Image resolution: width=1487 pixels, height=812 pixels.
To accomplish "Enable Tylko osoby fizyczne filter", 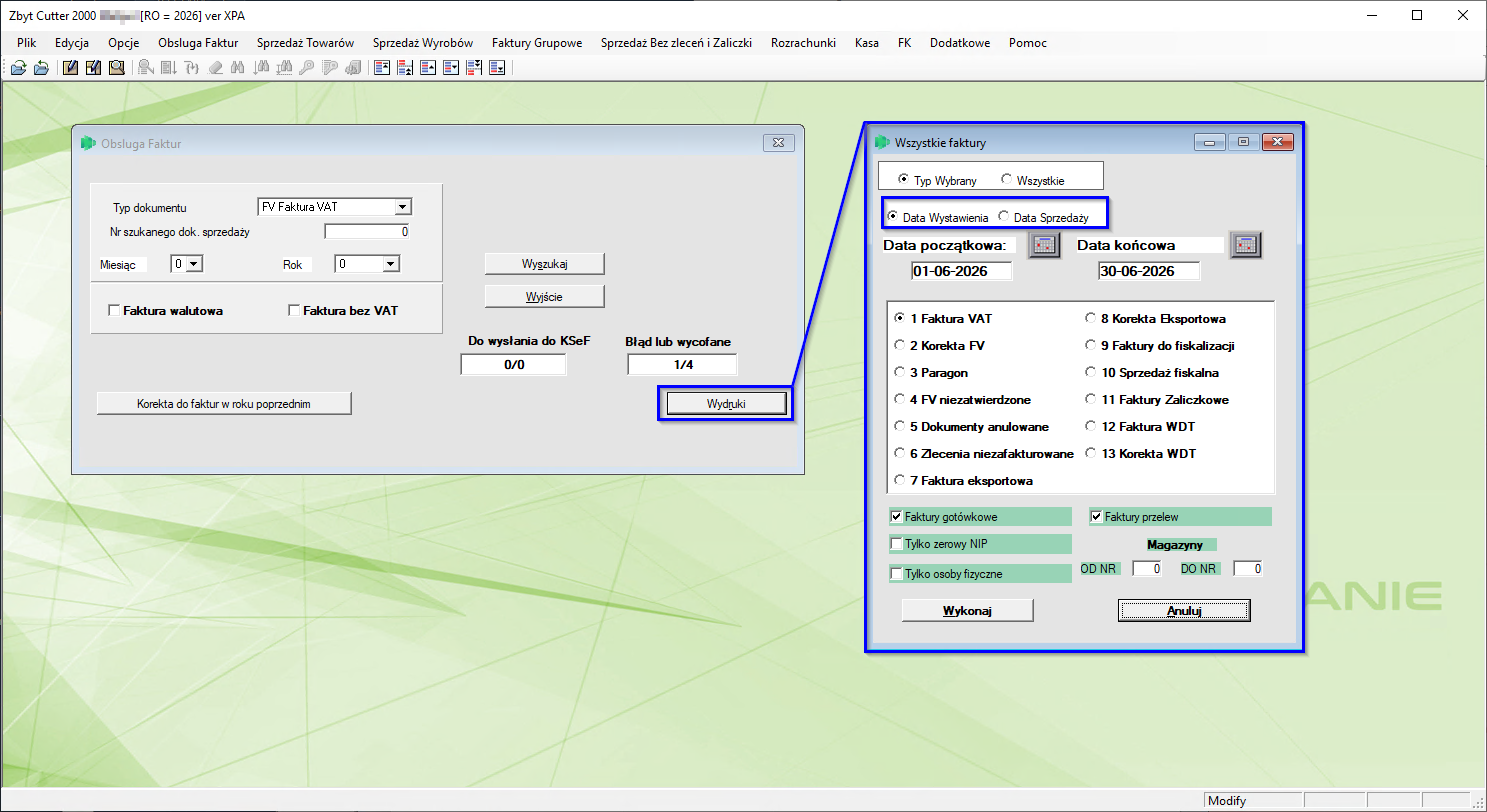I will pos(896,574).
